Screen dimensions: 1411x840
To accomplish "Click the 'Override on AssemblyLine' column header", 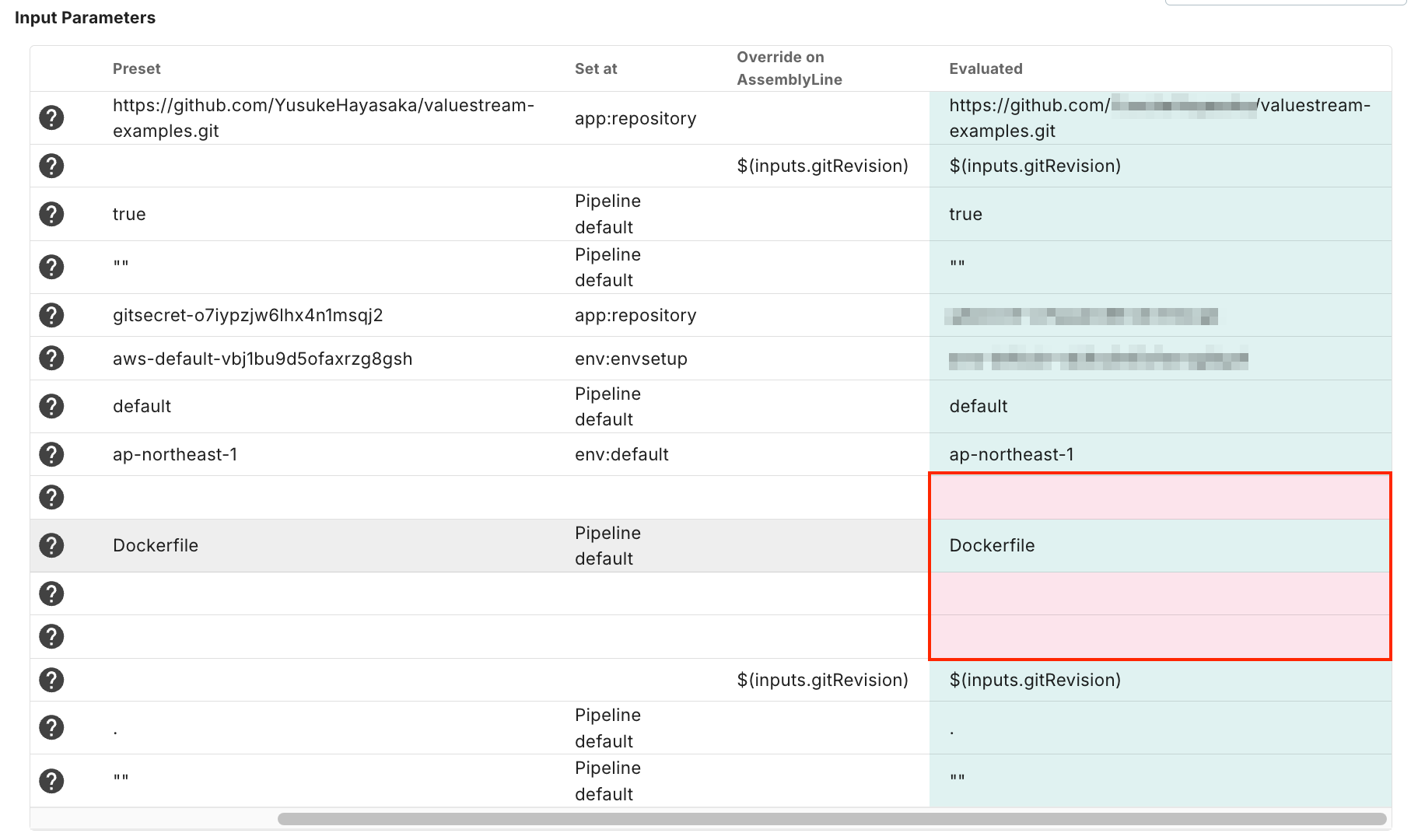I will pos(789,68).
